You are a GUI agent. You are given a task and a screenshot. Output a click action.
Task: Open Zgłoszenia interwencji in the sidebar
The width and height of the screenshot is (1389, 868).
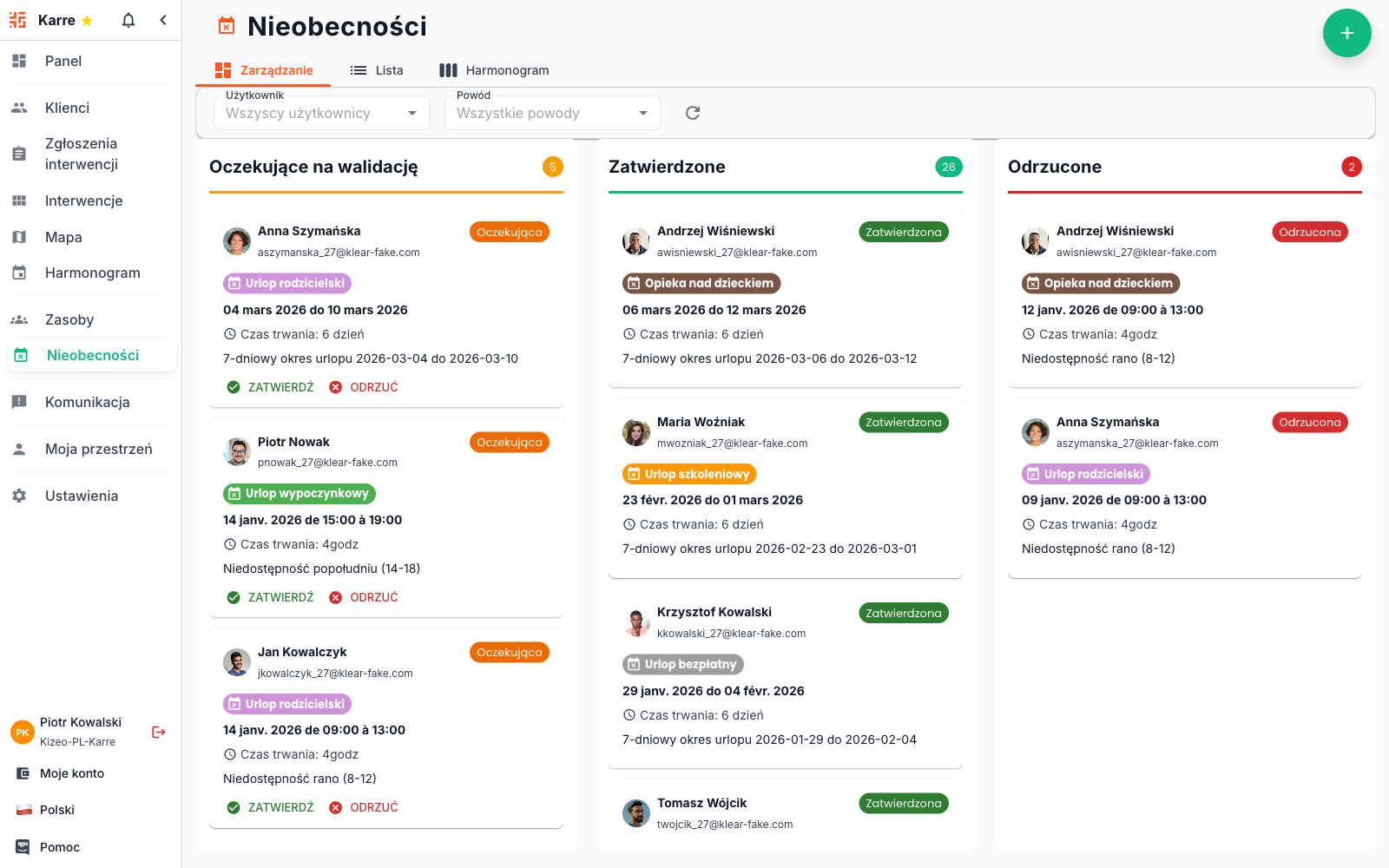point(81,154)
